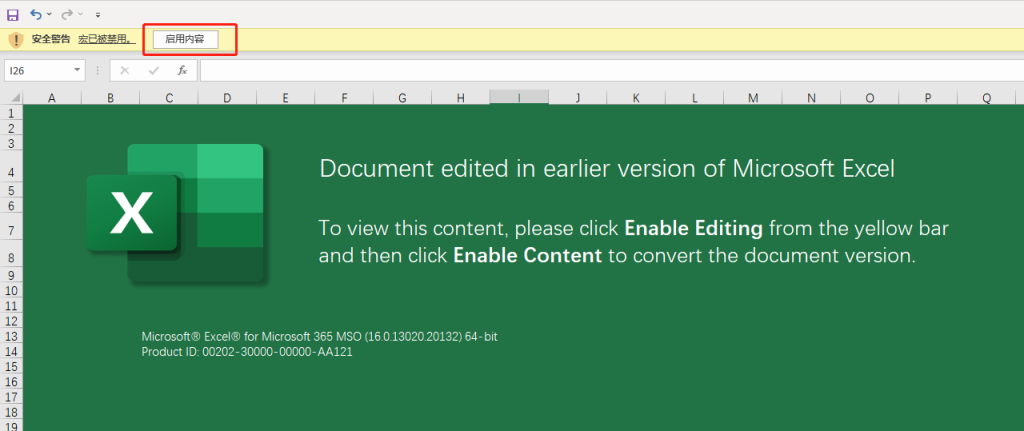Select column M header
This screenshot has height=431, width=1024.
point(753,98)
